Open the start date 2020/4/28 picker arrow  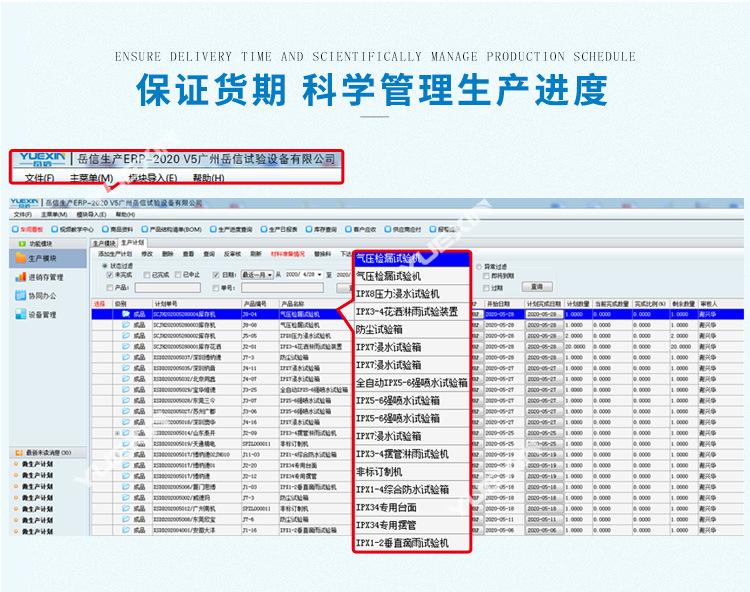pos(320,275)
